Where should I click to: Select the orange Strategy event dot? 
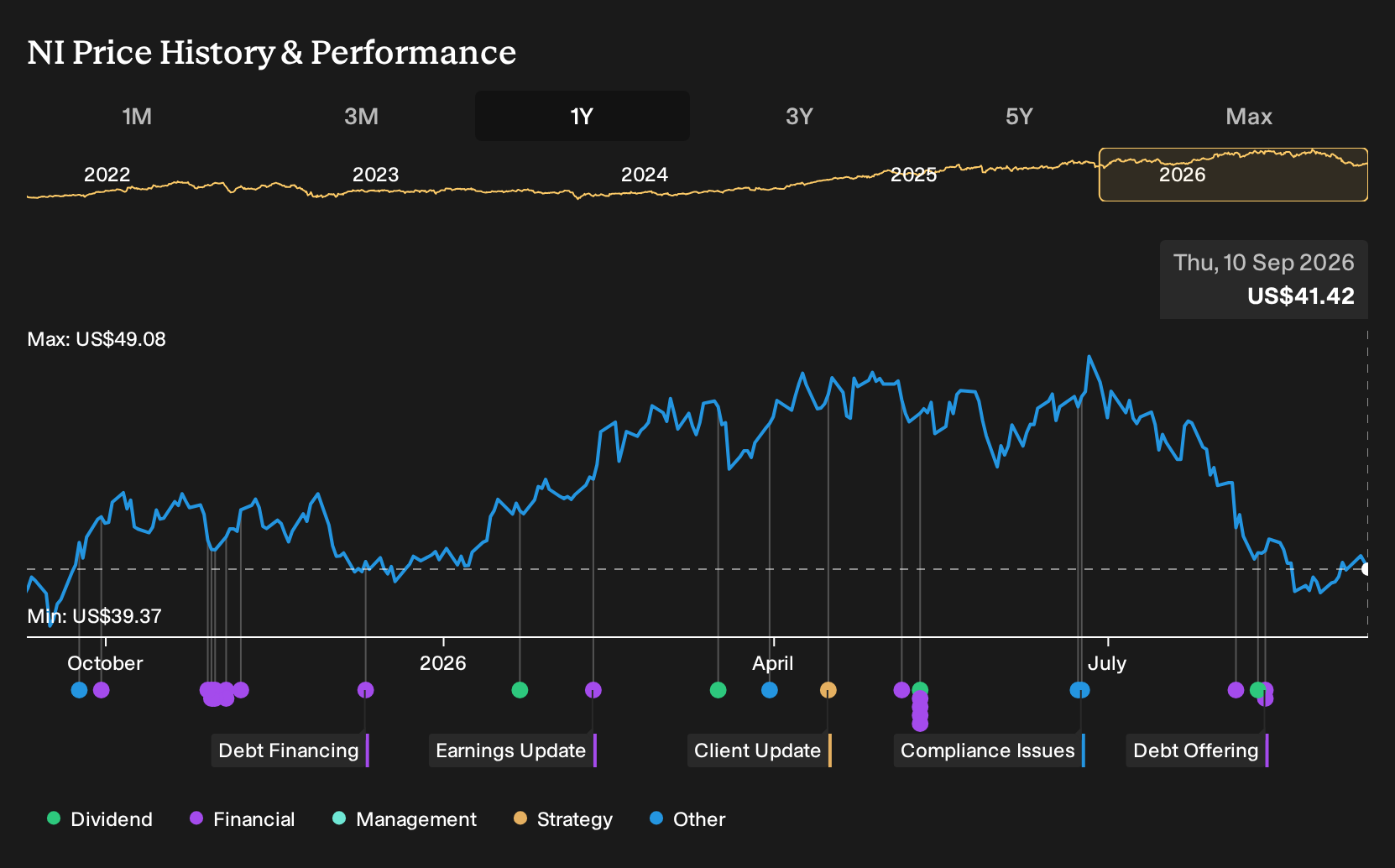click(828, 690)
